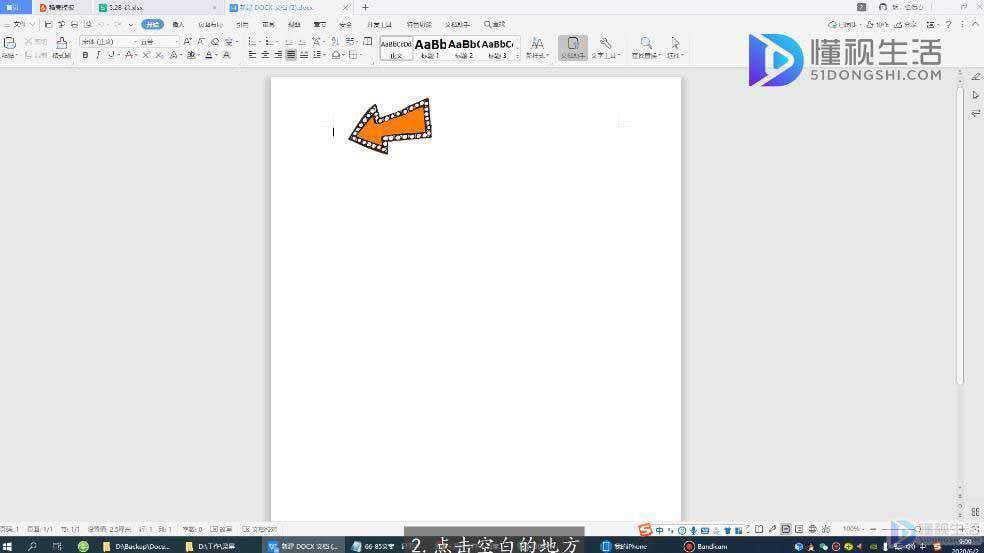Click the Increase Font Size A+ icon
This screenshot has width=984, height=553.
click(x=187, y=41)
